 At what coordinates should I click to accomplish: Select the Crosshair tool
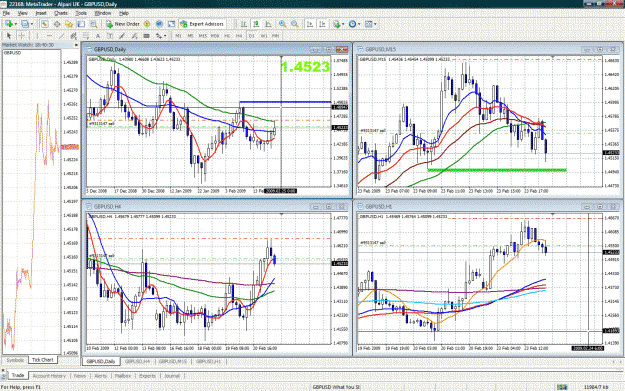(x=22, y=36)
